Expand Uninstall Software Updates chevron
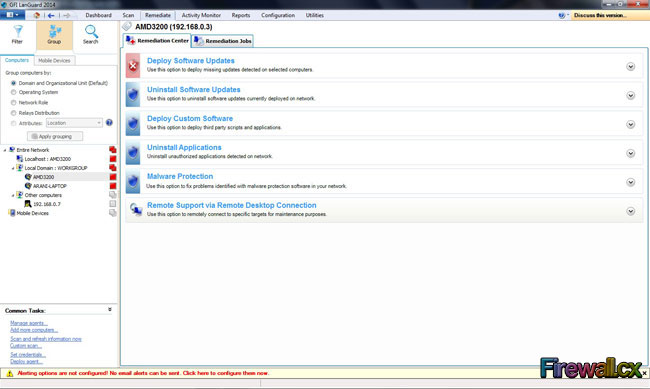The width and height of the screenshot is (650, 389). [631, 96]
